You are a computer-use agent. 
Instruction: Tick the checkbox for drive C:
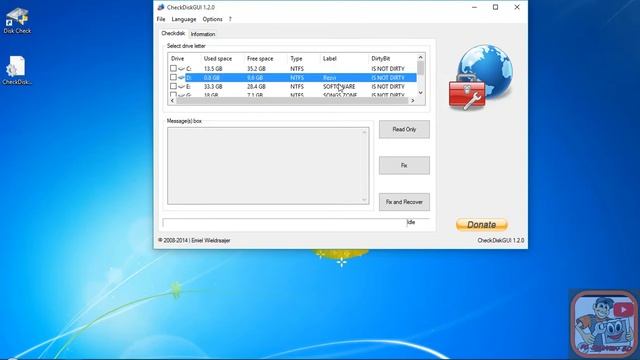pyautogui.click(x=173, y=68)
